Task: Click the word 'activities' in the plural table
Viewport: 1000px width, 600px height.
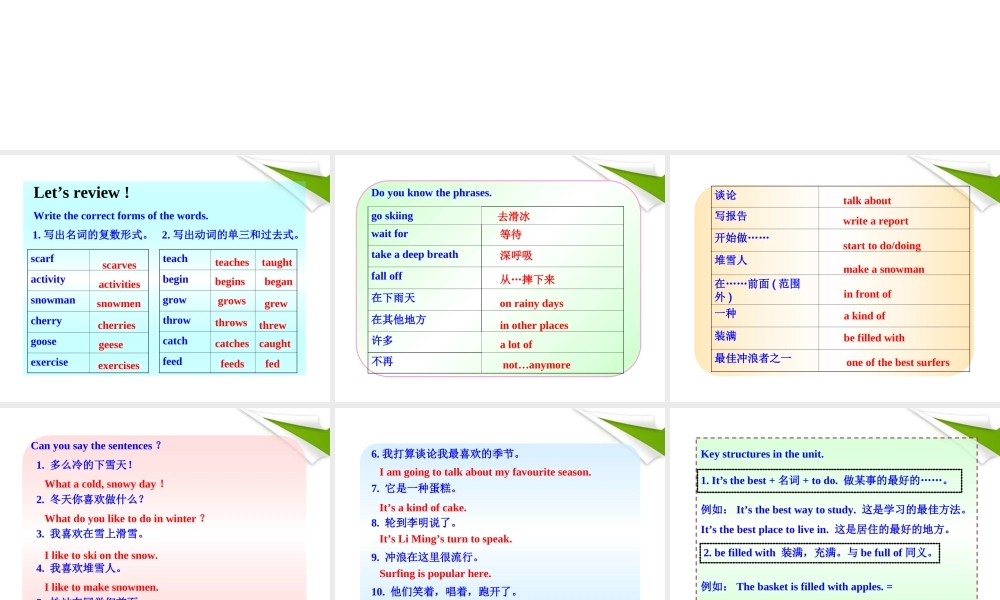Action: (x=119, y=284)
